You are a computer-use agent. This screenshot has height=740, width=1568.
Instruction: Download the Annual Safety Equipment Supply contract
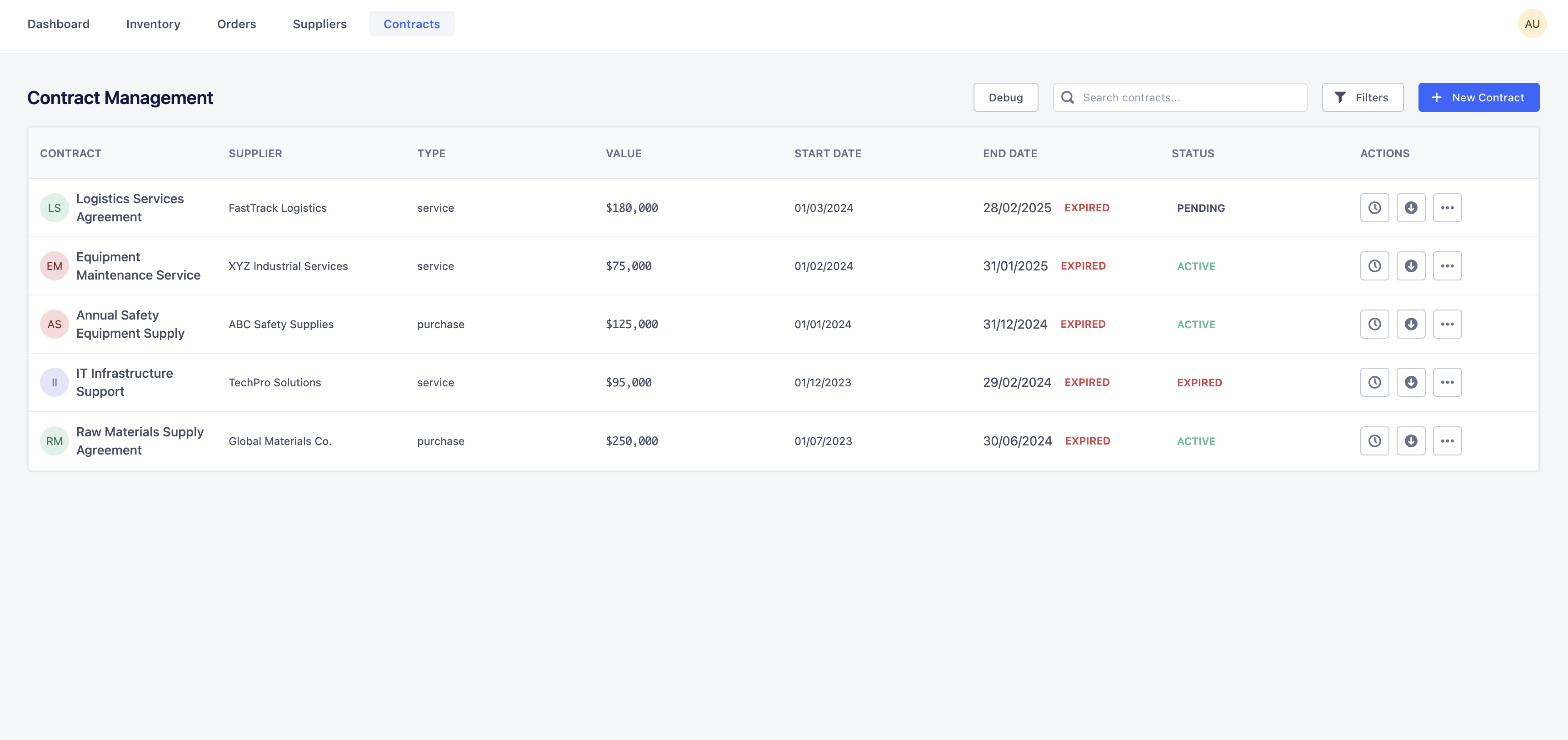click(x=1410, y=325)
